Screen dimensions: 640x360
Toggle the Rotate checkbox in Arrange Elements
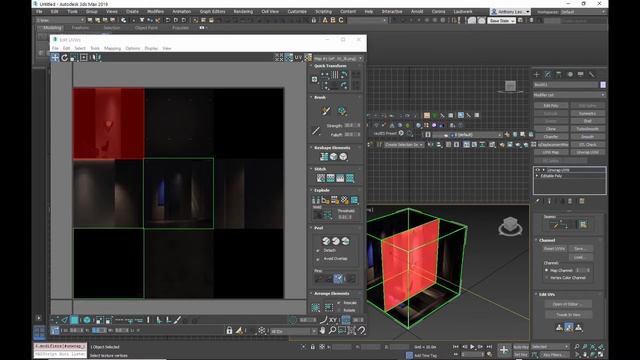[x=339, y=310]
